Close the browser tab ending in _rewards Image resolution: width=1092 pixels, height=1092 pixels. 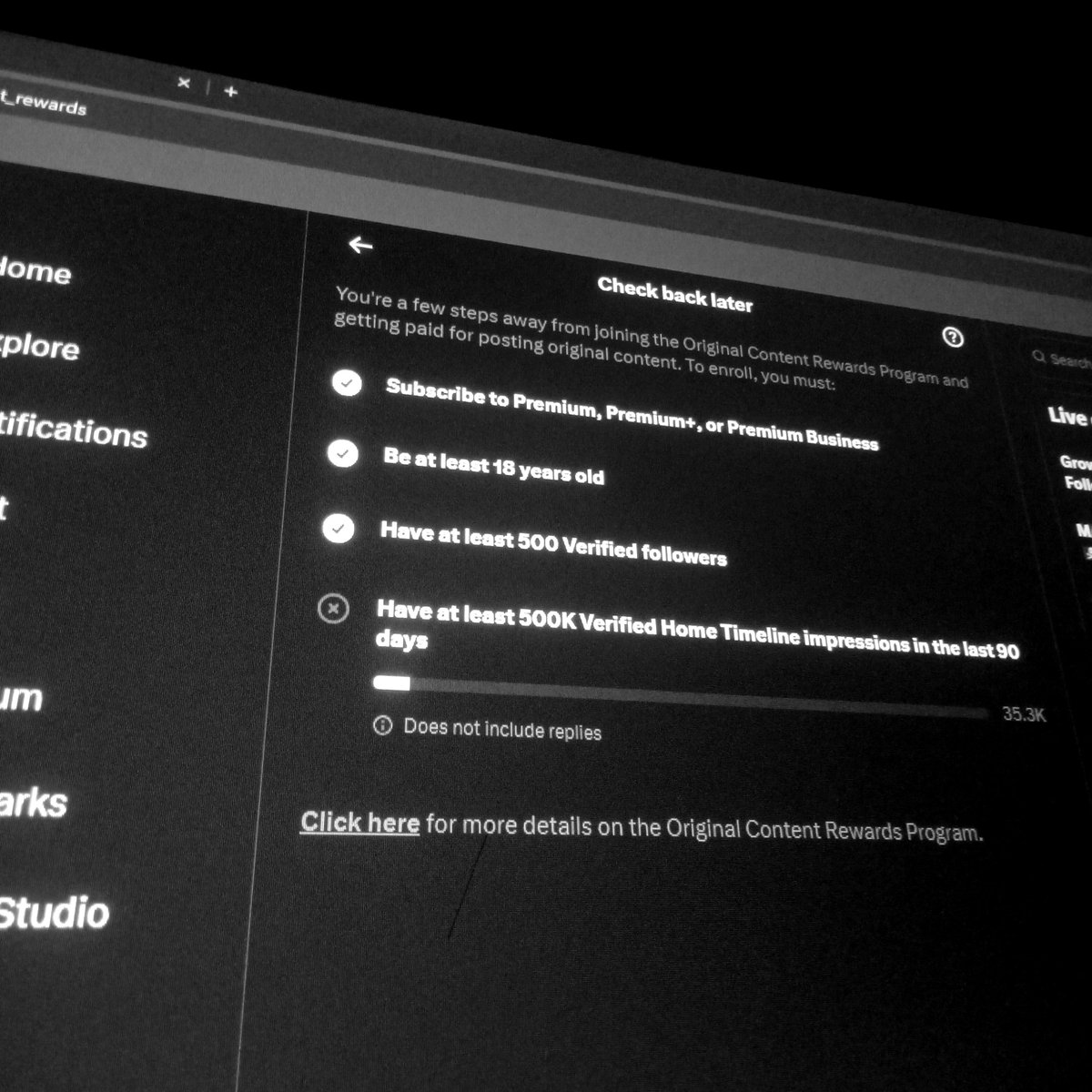pyautogui.click(x=184, y=83)
